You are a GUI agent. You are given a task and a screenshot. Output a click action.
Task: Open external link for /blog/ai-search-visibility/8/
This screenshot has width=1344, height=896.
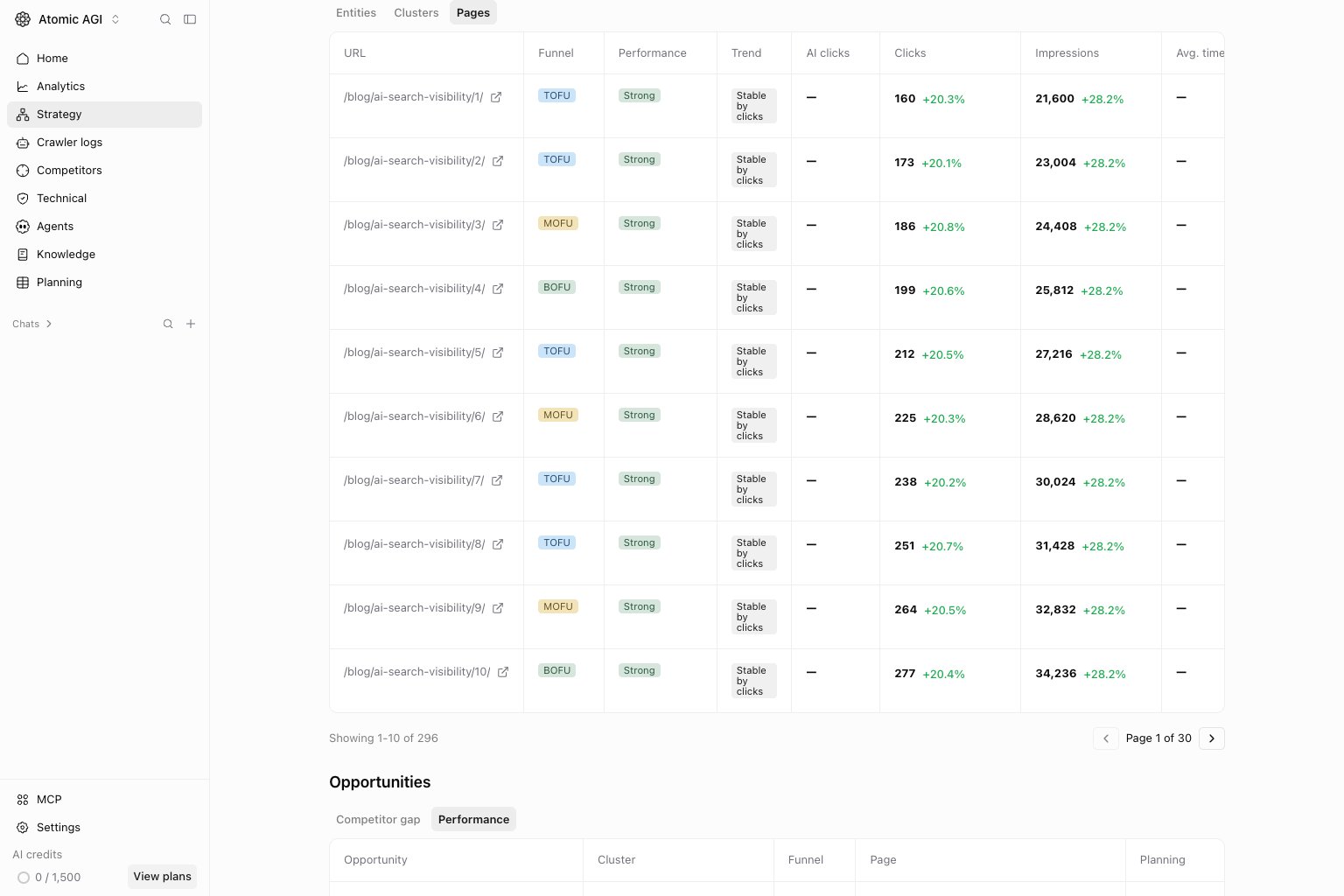(498, 544)
